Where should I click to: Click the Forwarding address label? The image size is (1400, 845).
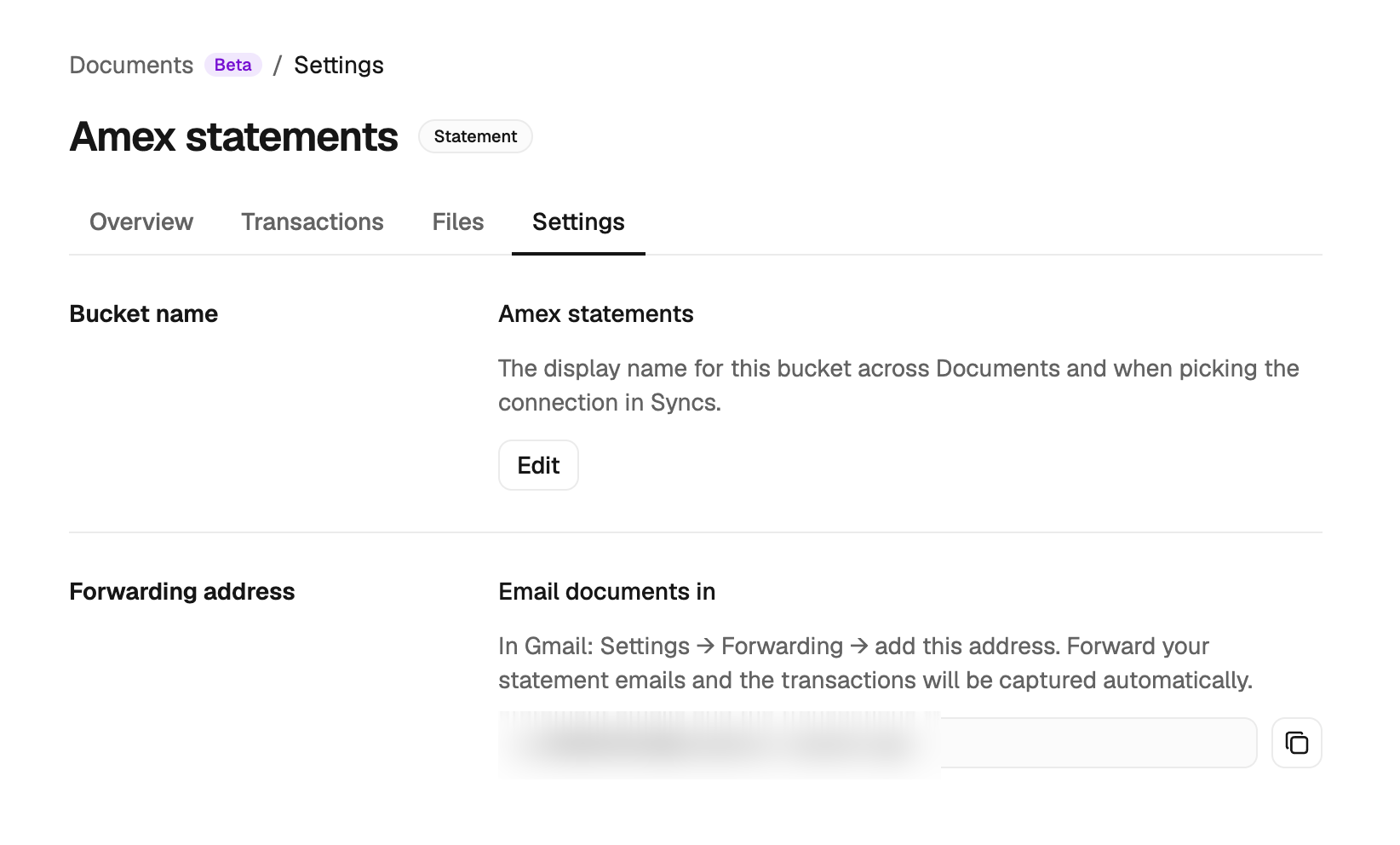pos(182,591)
